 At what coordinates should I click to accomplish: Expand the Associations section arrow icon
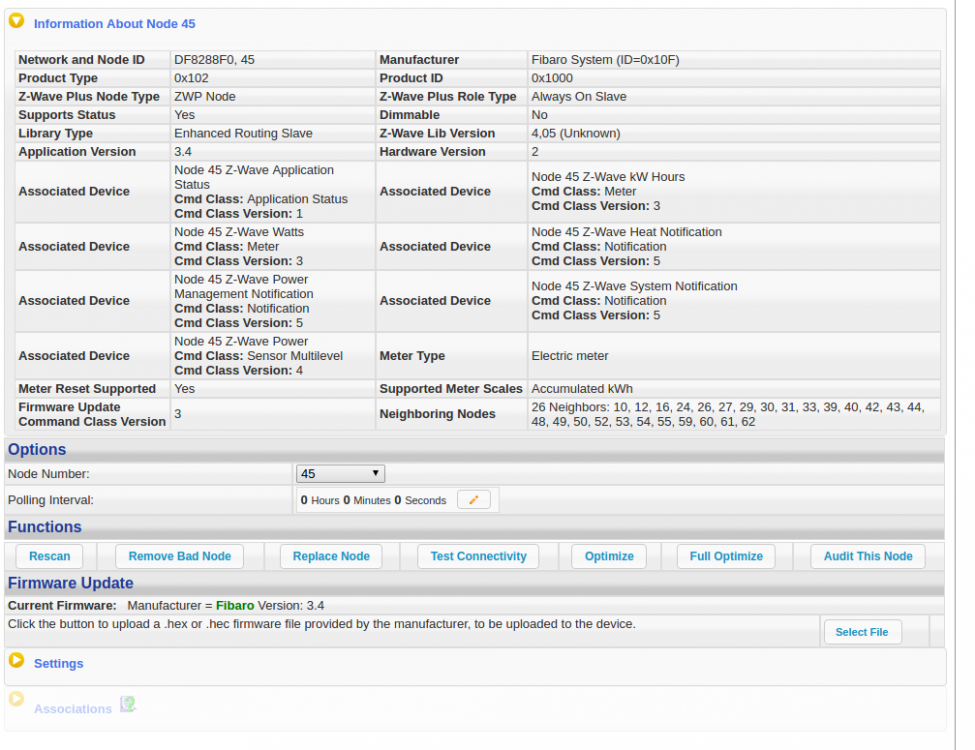click(x=16, y=700)
